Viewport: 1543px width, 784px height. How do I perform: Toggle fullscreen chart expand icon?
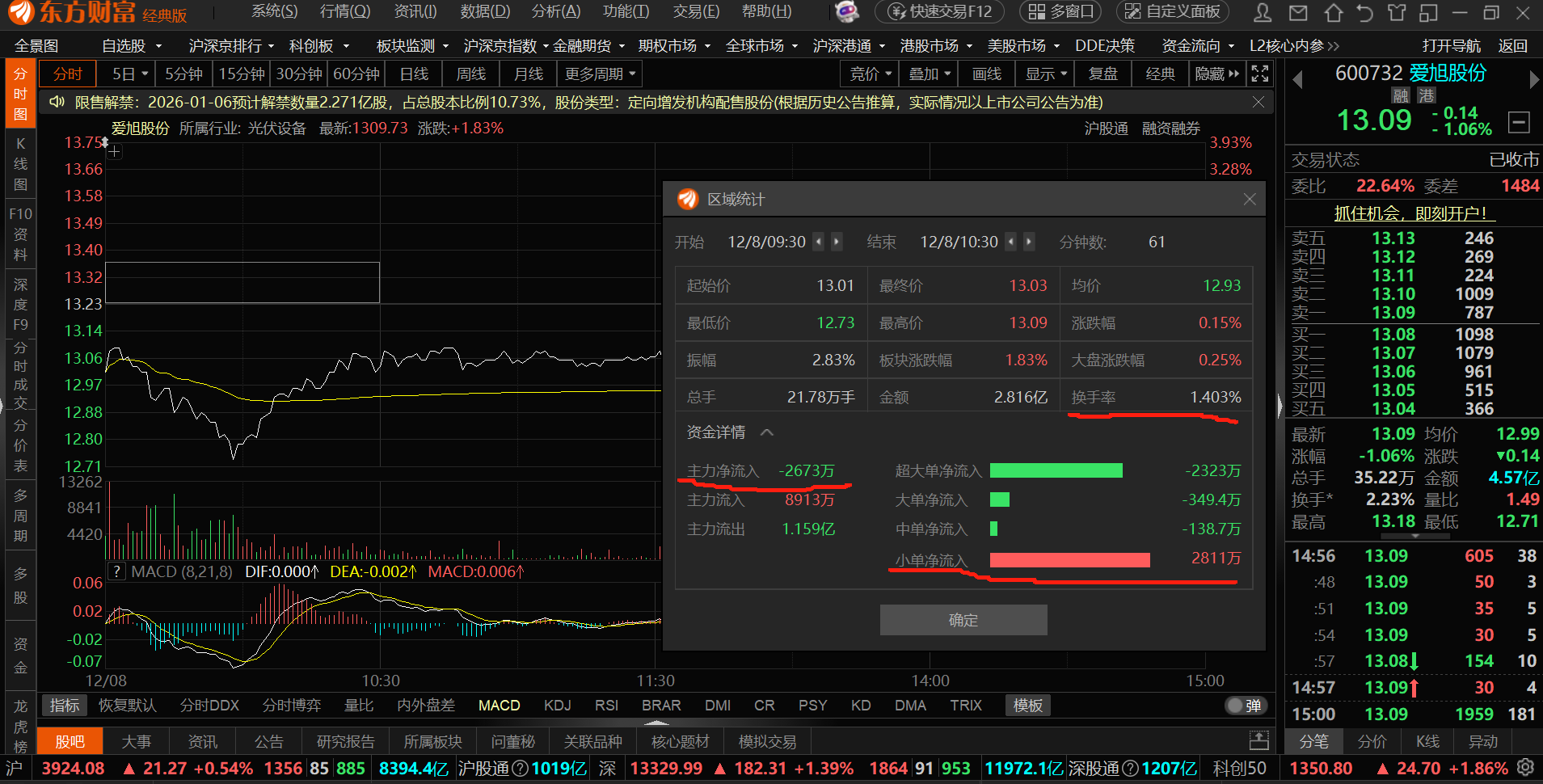click(1259, 74)
